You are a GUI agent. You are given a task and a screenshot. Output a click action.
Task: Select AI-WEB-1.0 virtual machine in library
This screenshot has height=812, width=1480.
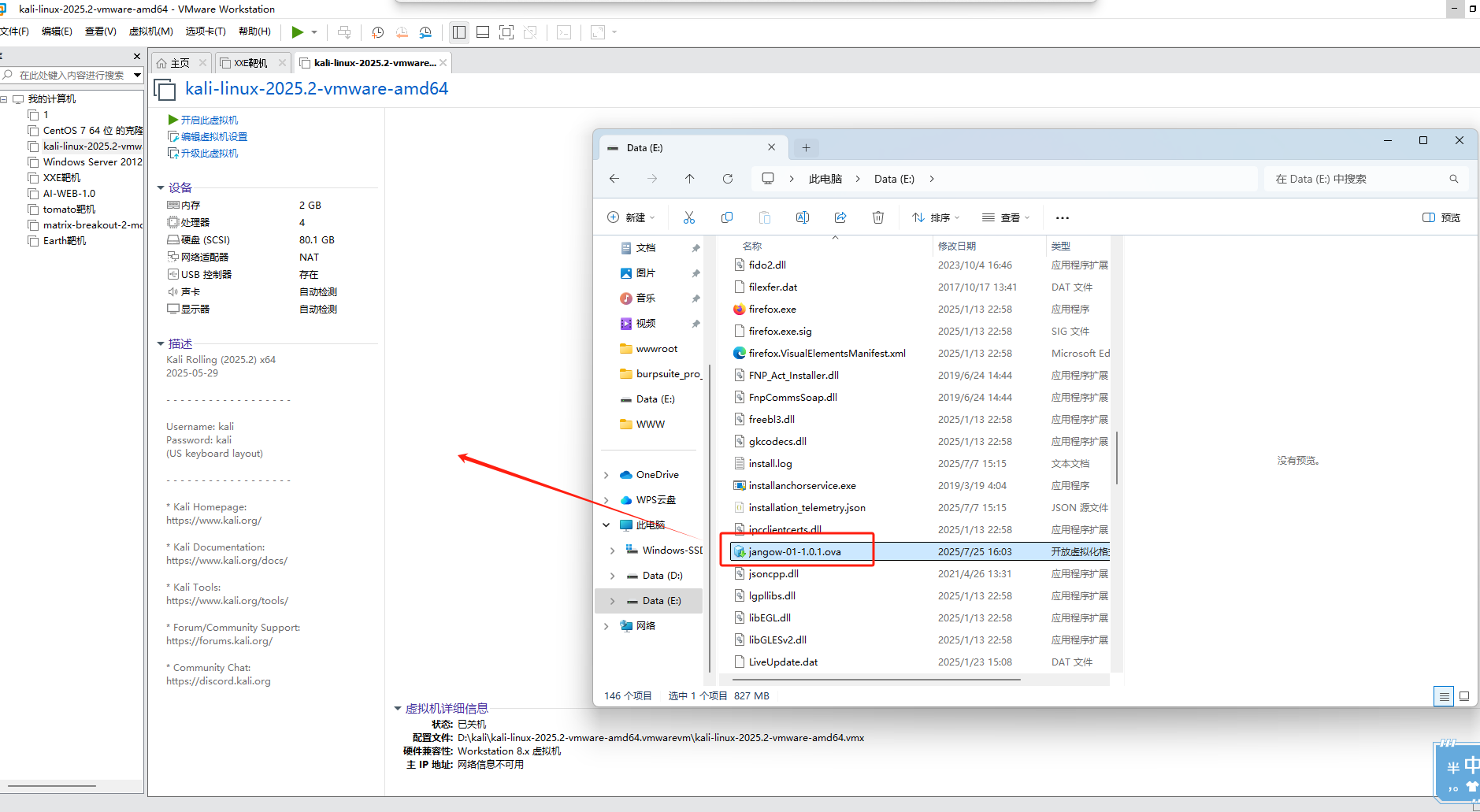(69, 194)
